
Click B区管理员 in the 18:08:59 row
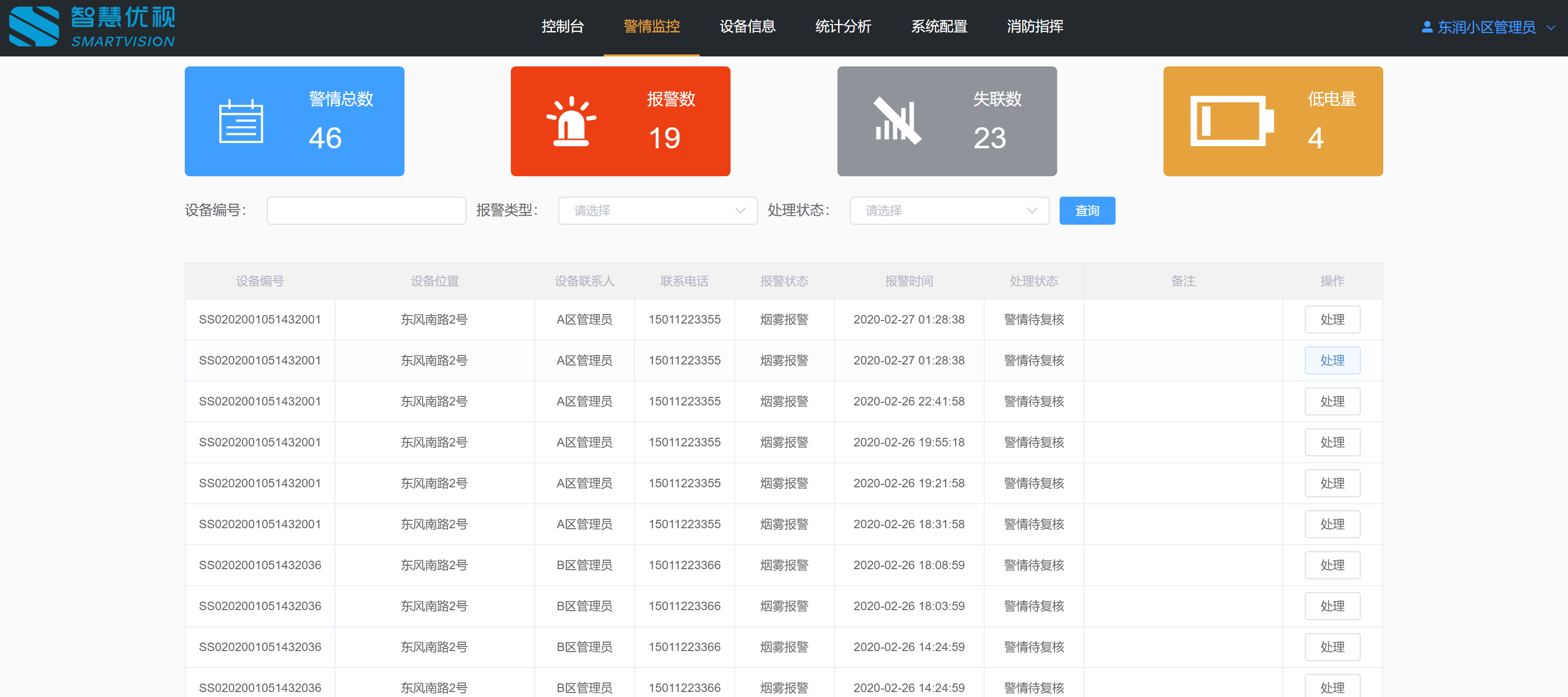coord(584,565)
